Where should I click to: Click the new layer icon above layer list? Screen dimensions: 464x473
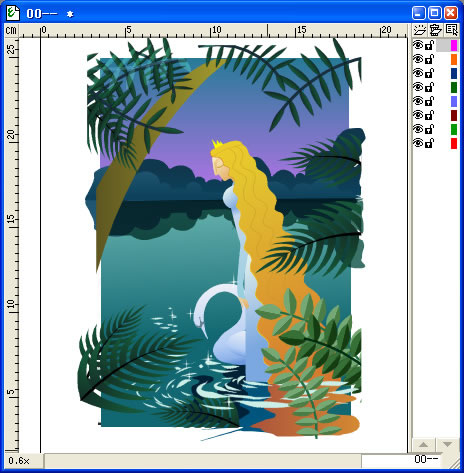tap(419, 30)
